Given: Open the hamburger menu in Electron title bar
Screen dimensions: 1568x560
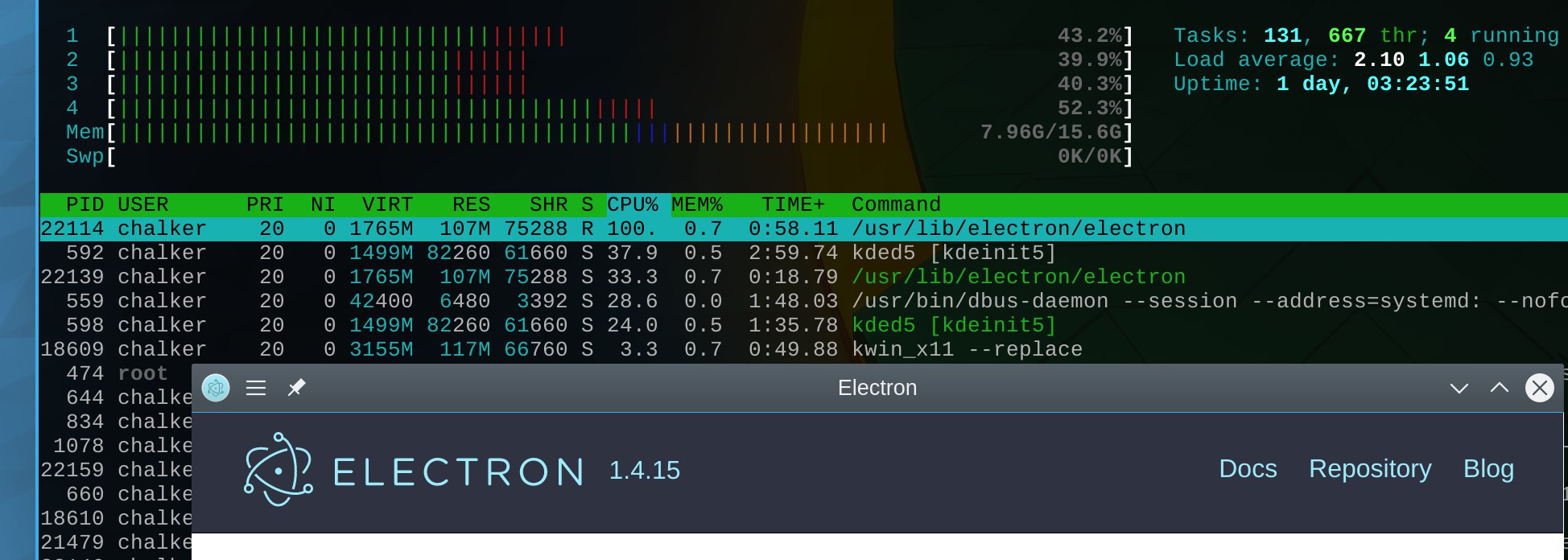Looking at the screenshot, I should (256, 388).
